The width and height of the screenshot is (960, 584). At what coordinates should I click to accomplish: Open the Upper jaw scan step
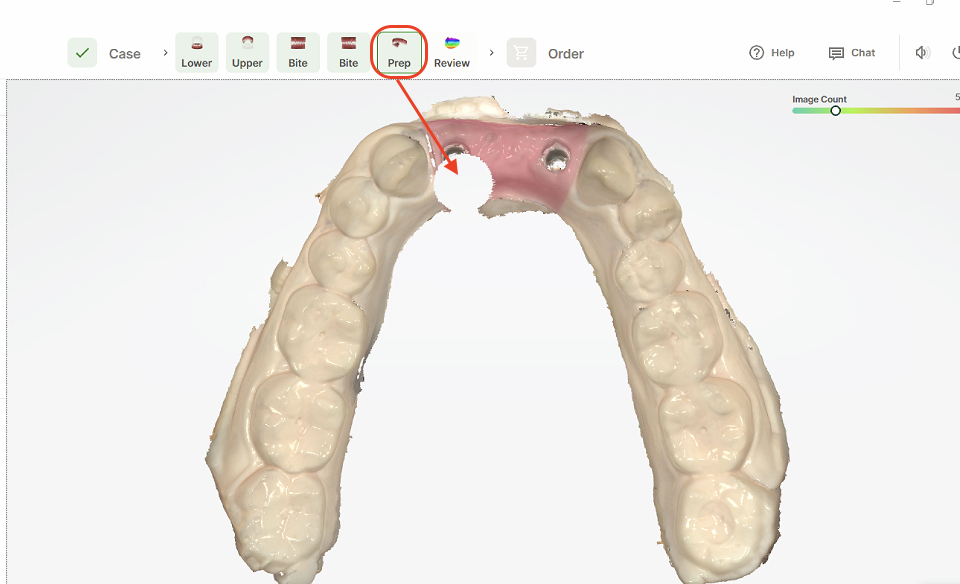247,52
